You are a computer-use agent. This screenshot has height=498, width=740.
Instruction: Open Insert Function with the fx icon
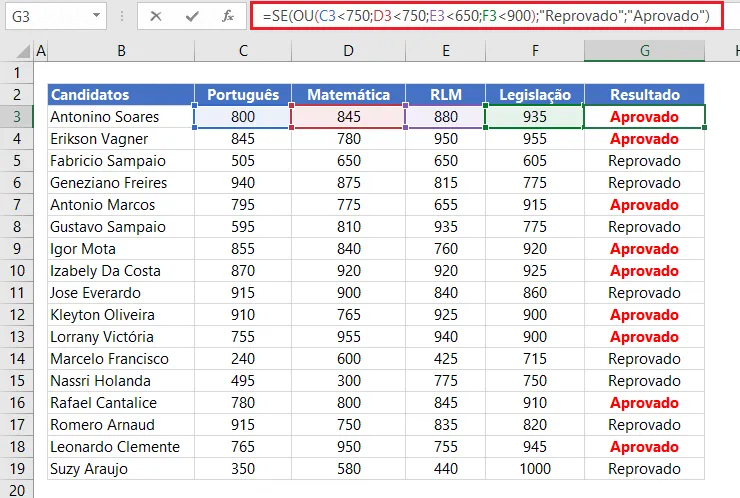[228, 17]
